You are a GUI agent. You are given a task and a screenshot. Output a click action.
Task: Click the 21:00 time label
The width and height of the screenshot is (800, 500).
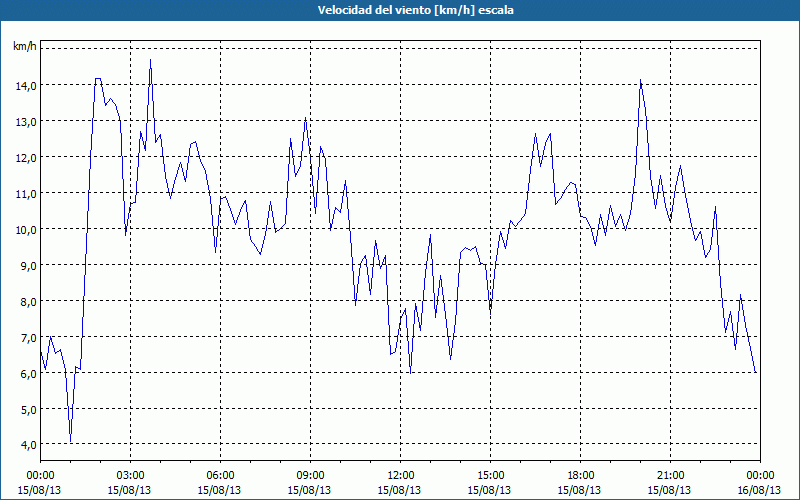tap(670, 476)
